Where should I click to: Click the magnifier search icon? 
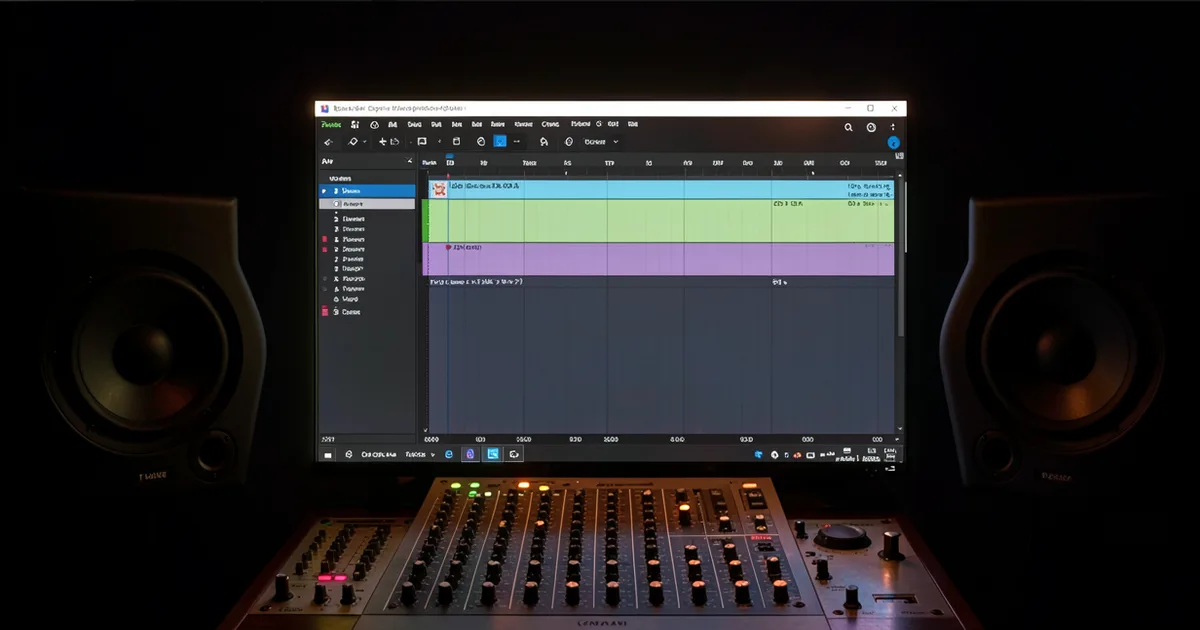[x=849, y=127]
